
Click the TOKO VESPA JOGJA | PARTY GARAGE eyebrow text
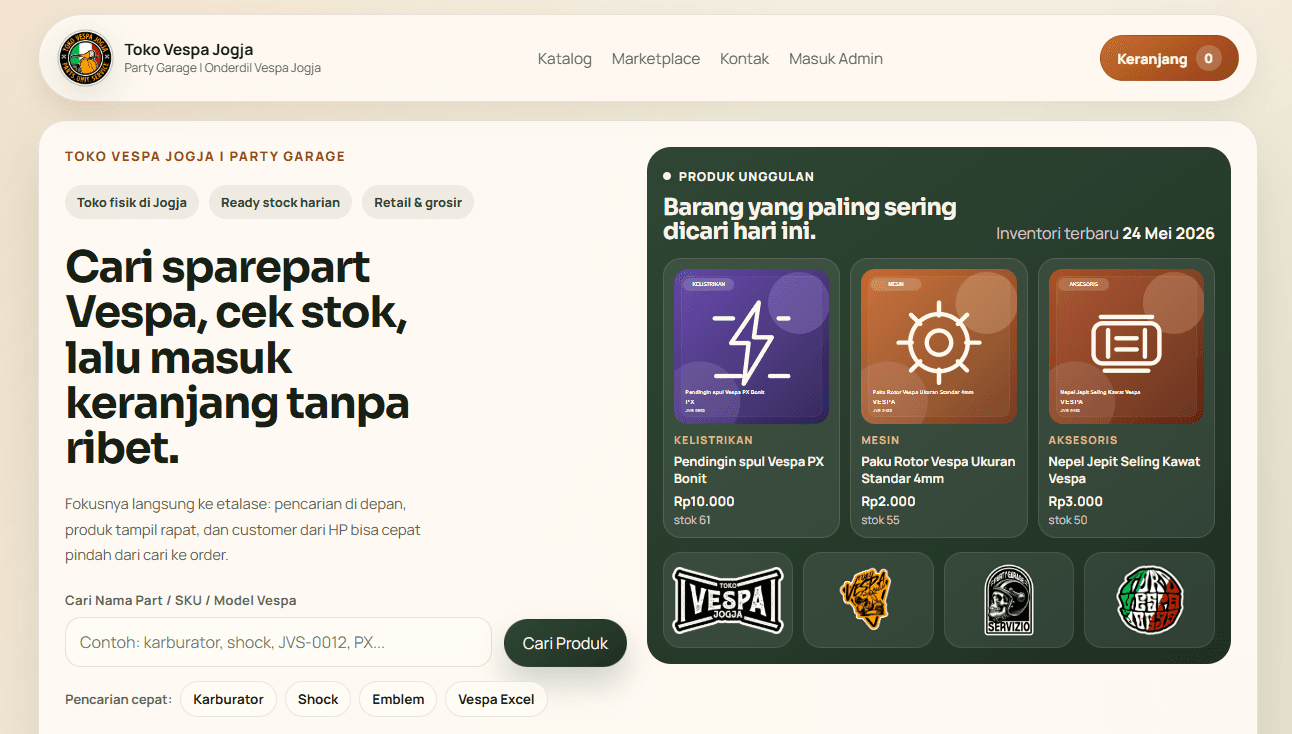pyautogui.click(x=205, y=157)
